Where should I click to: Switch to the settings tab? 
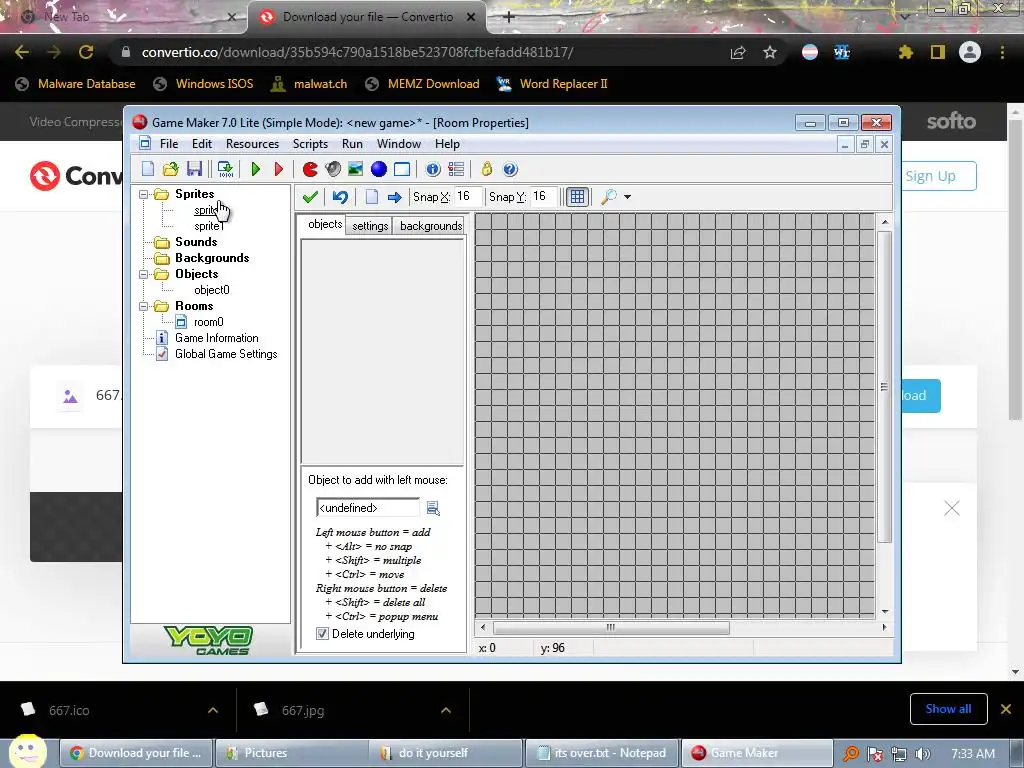tap(370, 225)
